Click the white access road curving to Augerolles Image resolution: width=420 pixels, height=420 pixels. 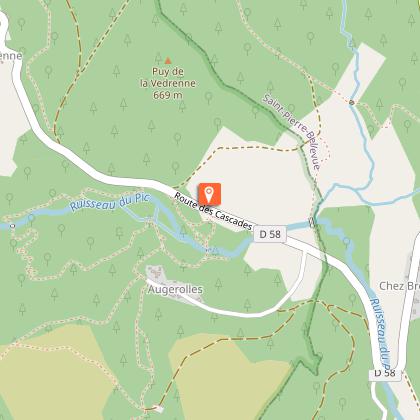click(253, 303)
